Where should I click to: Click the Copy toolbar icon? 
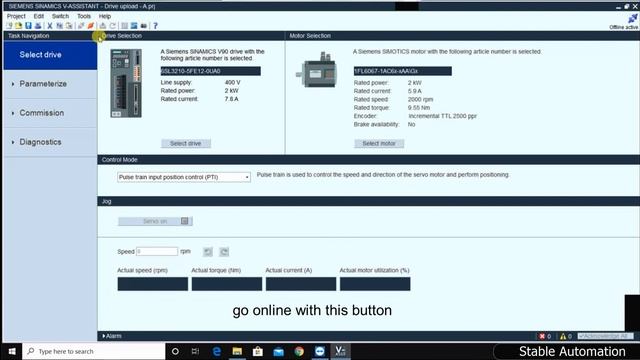click(x=60, y=26)
